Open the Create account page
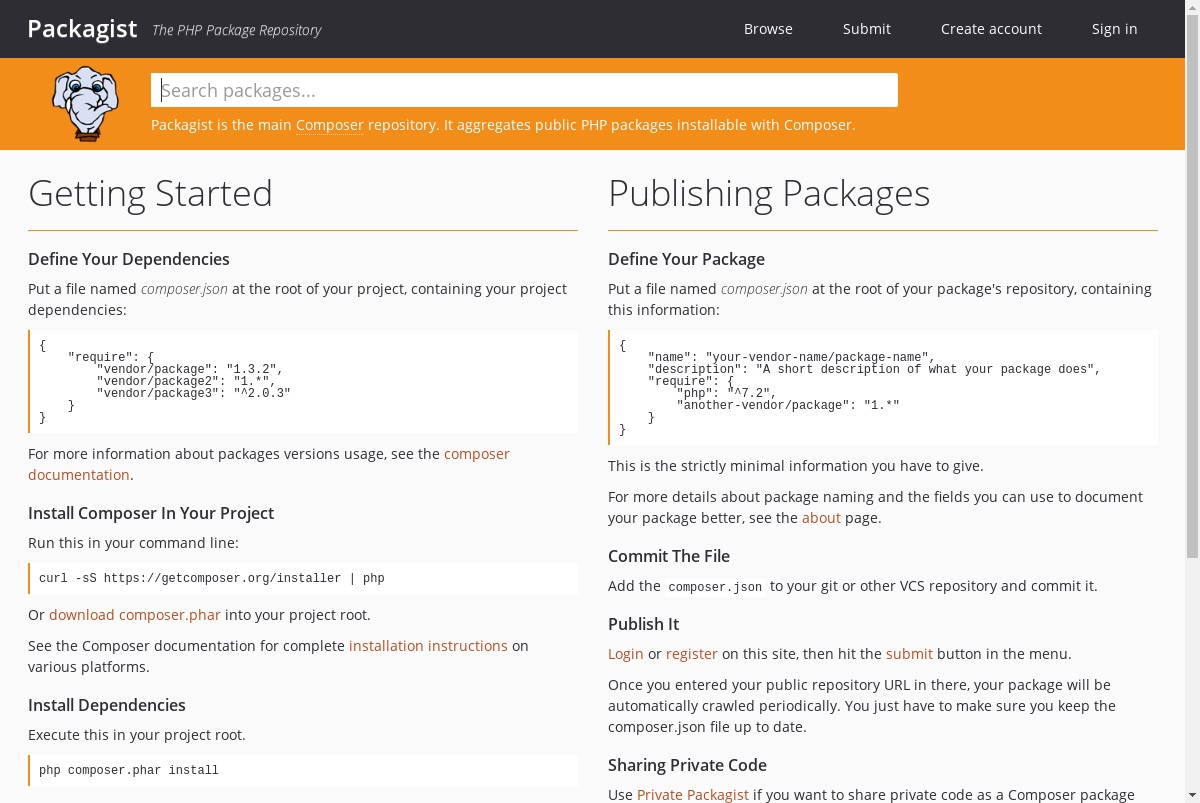The image size is (1200, 803). (991, 29)
